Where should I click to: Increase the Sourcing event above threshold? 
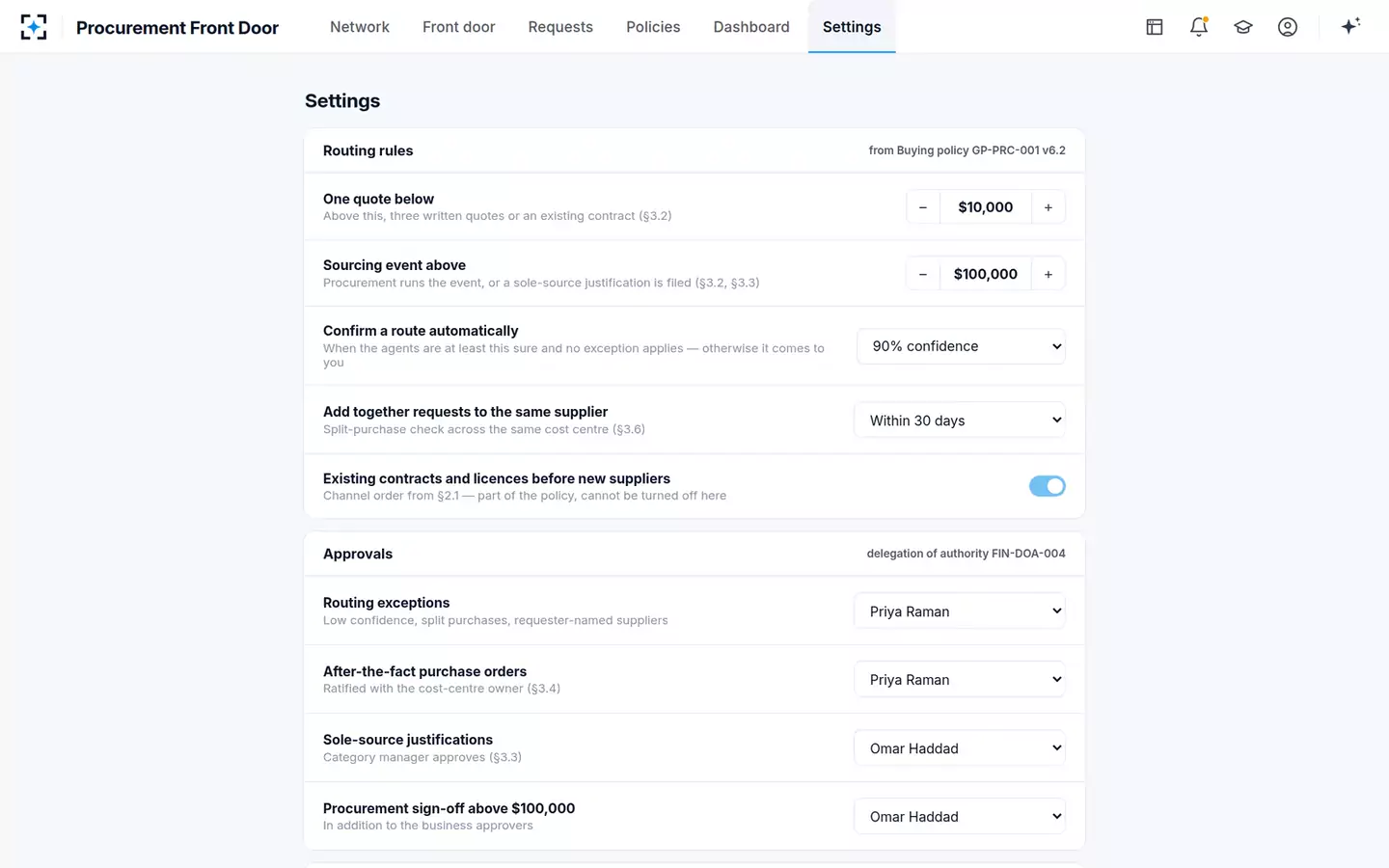(1049, 274)
